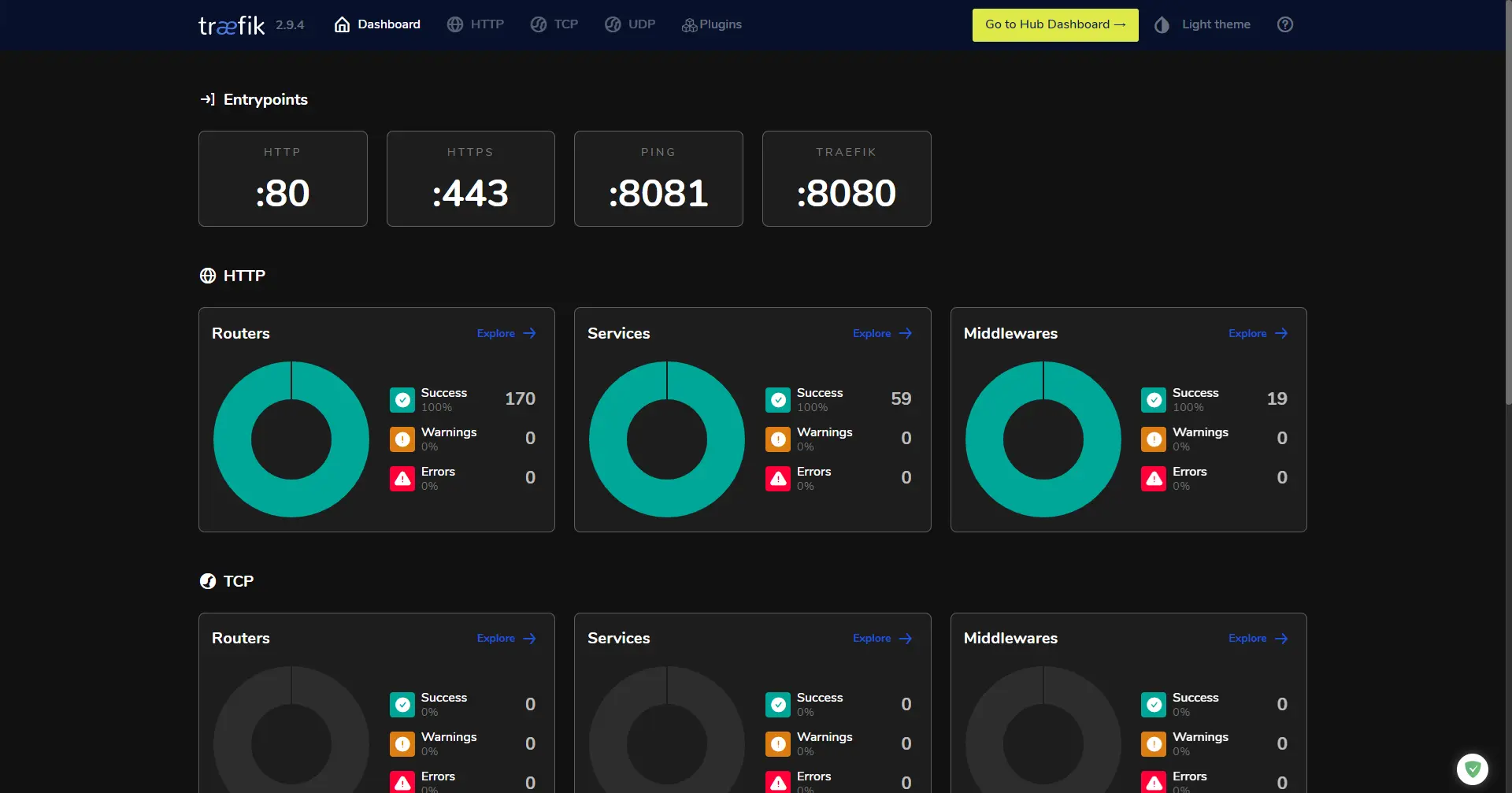The height and width of the screenshot is (793, 1512).
Task: Go to the UDP navigation tab
Action: (630, 24)
